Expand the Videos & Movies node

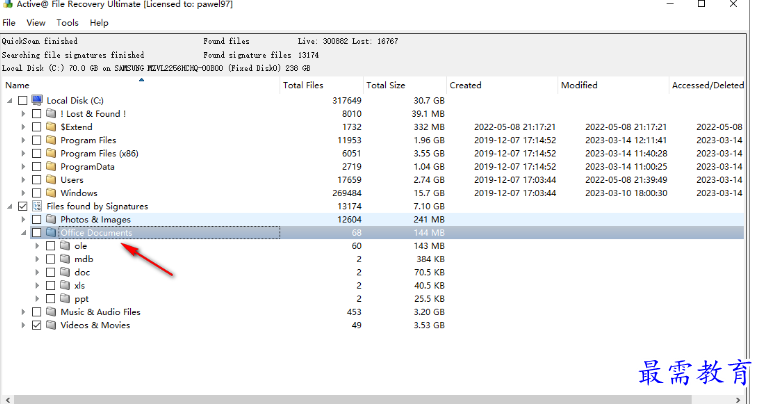pos(23,325)
